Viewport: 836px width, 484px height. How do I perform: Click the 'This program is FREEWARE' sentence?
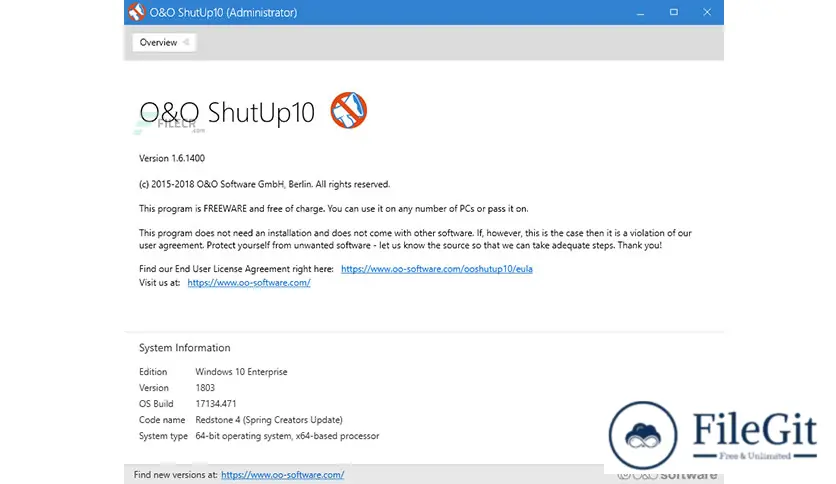coord(334,209)
